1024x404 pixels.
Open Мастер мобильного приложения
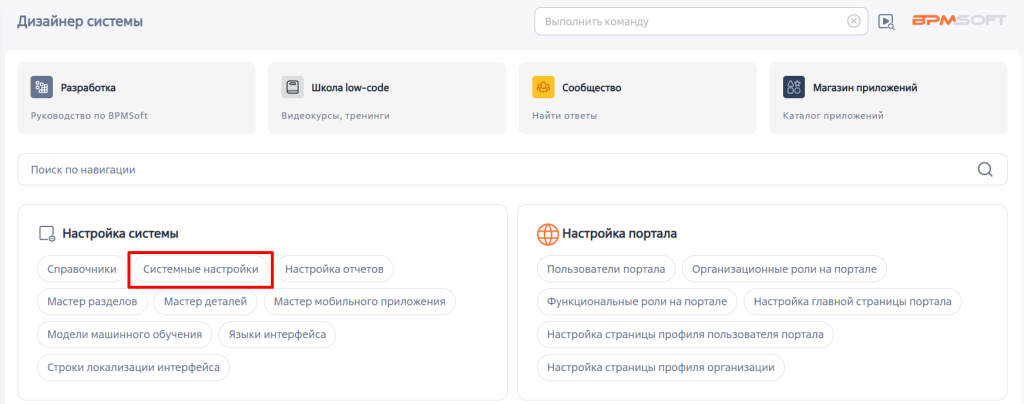pos(360,302)
